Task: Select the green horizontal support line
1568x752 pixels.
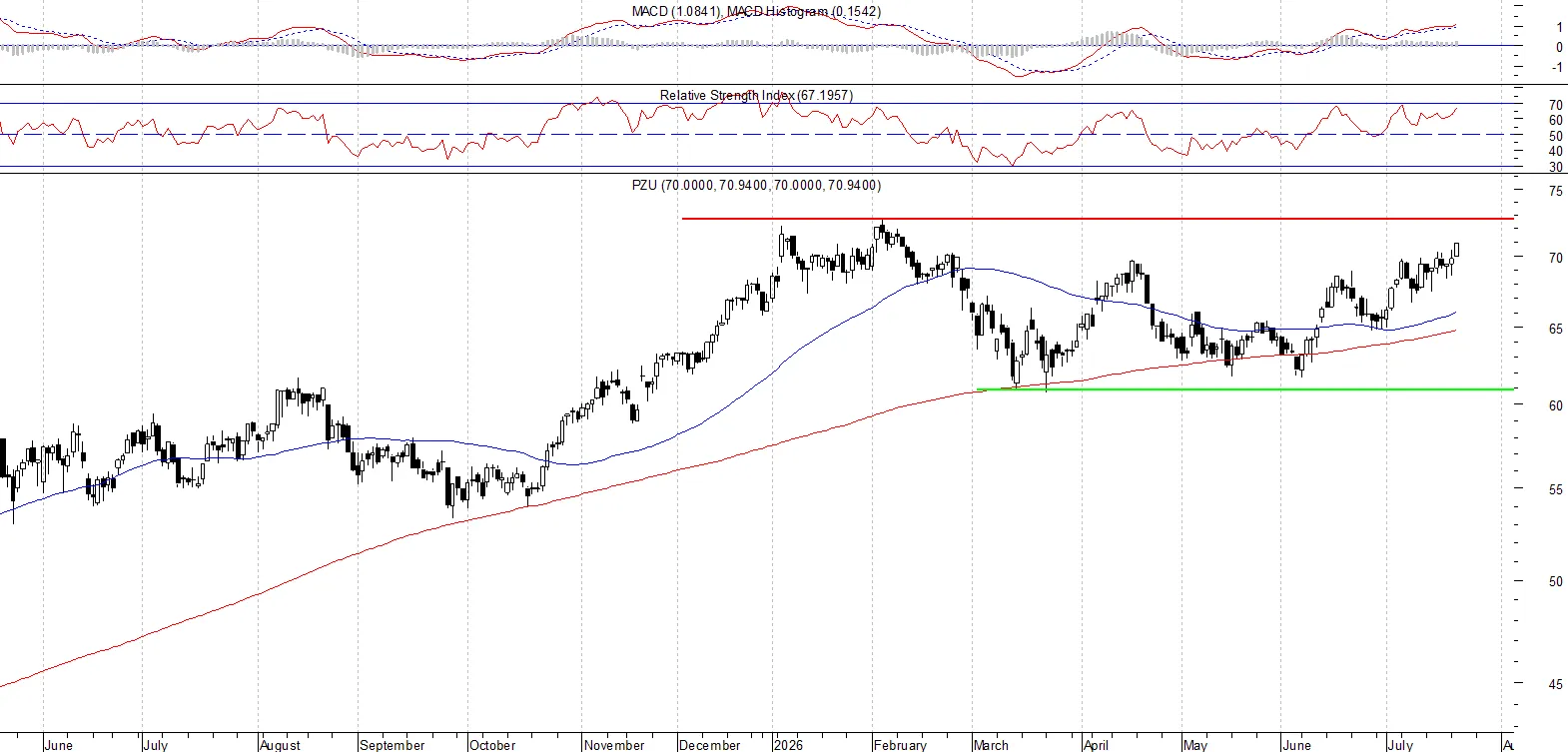Action: click(x=1245, y=388)
